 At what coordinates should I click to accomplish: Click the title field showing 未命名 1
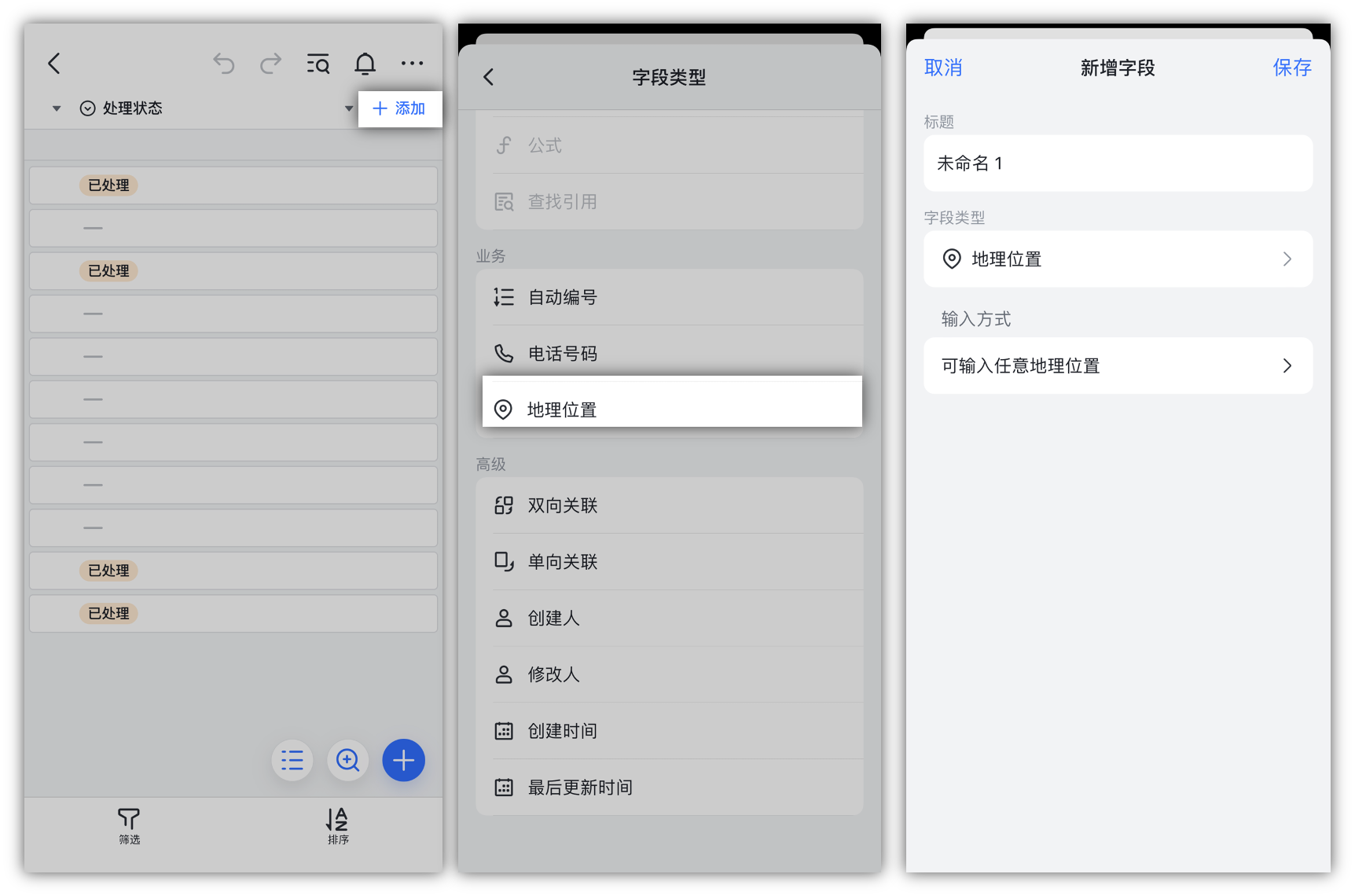(1117, 163)
